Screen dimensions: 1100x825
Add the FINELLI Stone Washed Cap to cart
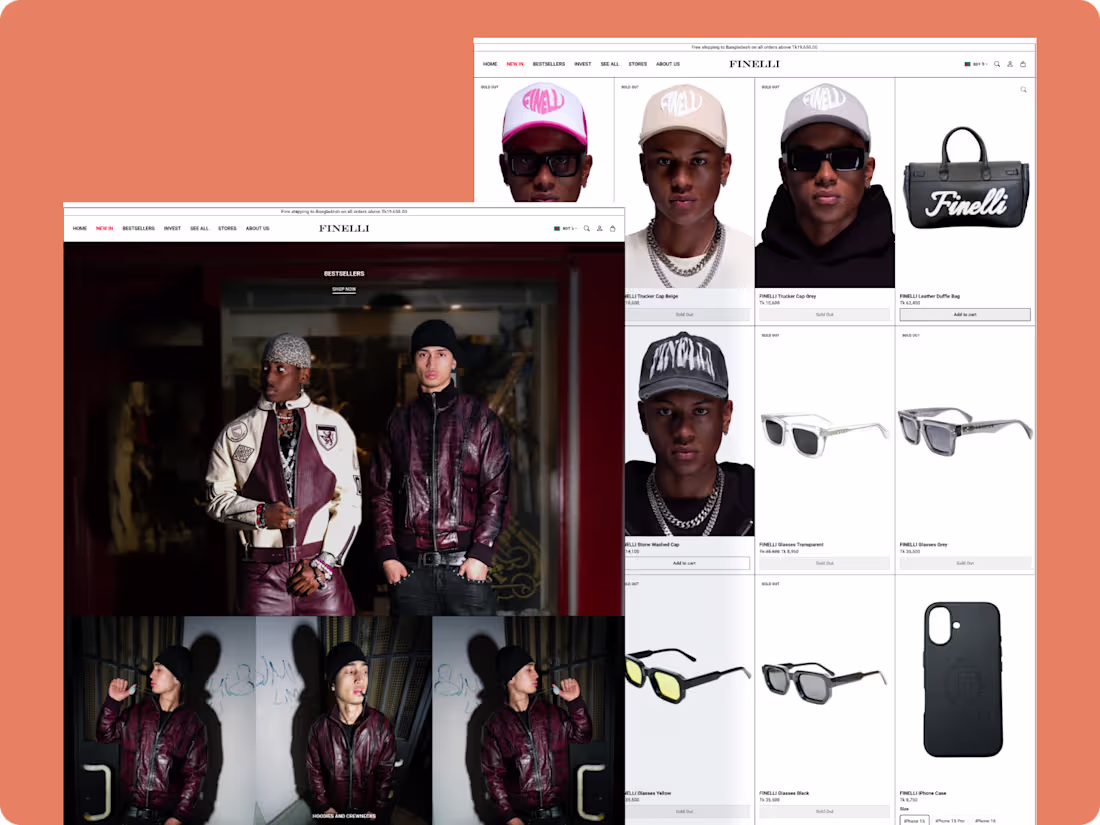(x=686, y=562)
